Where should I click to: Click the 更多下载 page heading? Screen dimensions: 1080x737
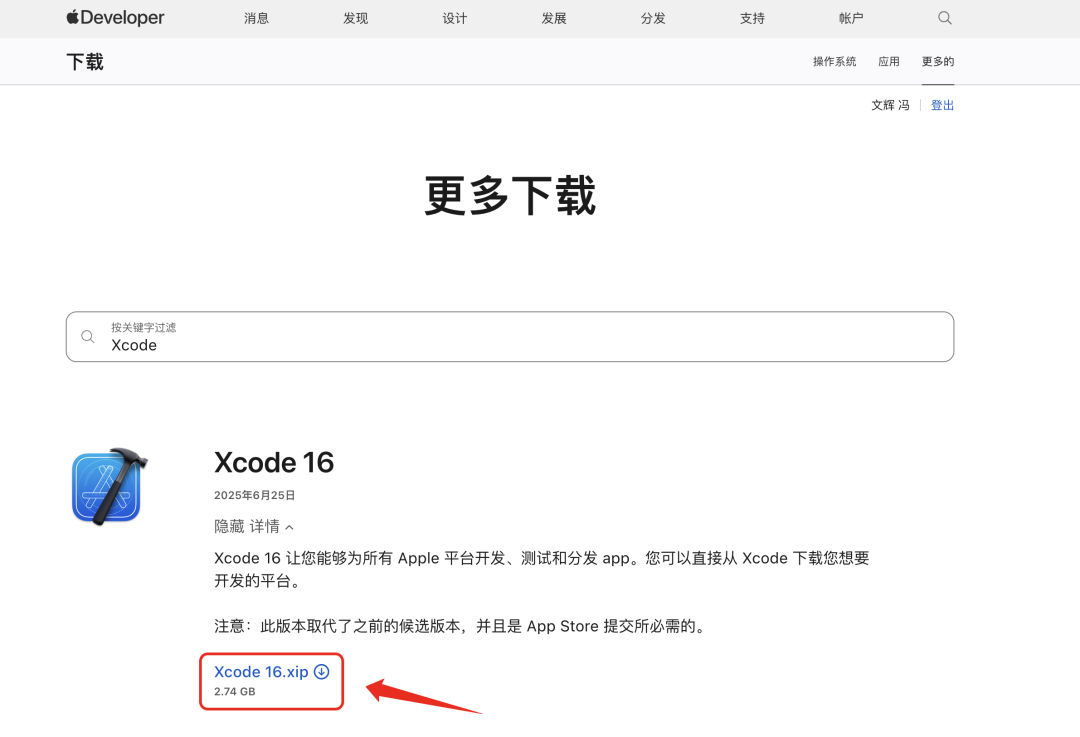coord(510,196)
